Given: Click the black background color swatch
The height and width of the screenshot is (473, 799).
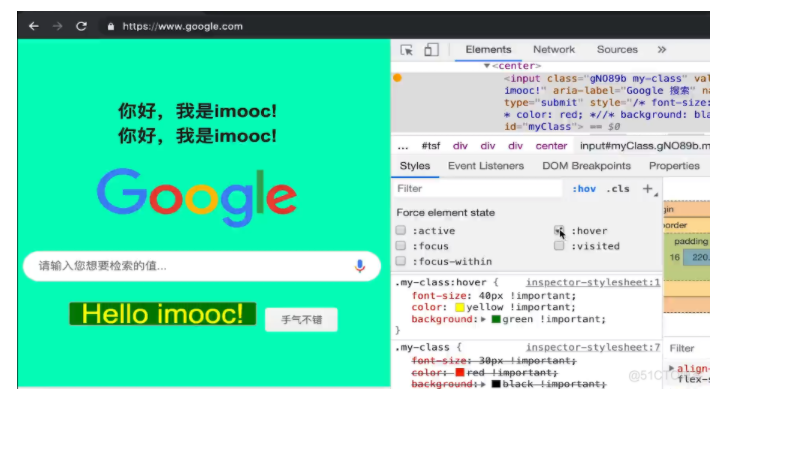Looking at the screenshot, I should coord(496,384).
